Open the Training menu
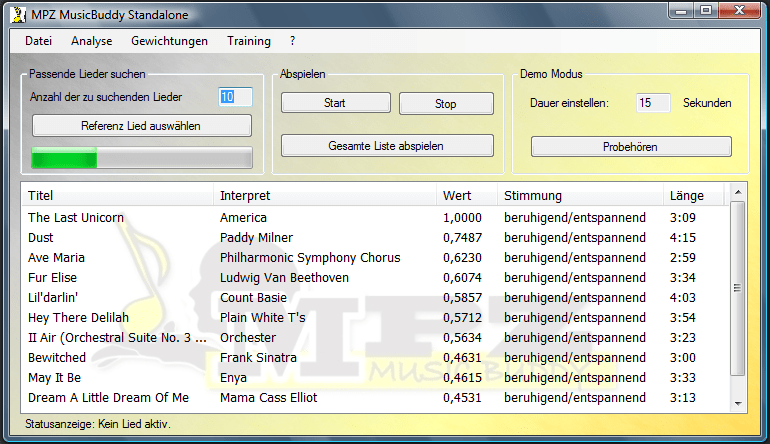Viewport: 770px width, 444px height. pyautogui.click(x=248, y=41)
